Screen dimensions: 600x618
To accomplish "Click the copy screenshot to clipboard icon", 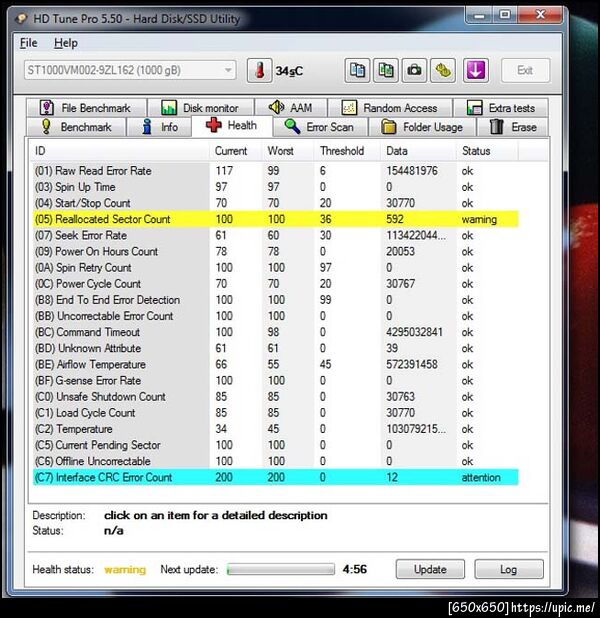I will coord(386,71).
